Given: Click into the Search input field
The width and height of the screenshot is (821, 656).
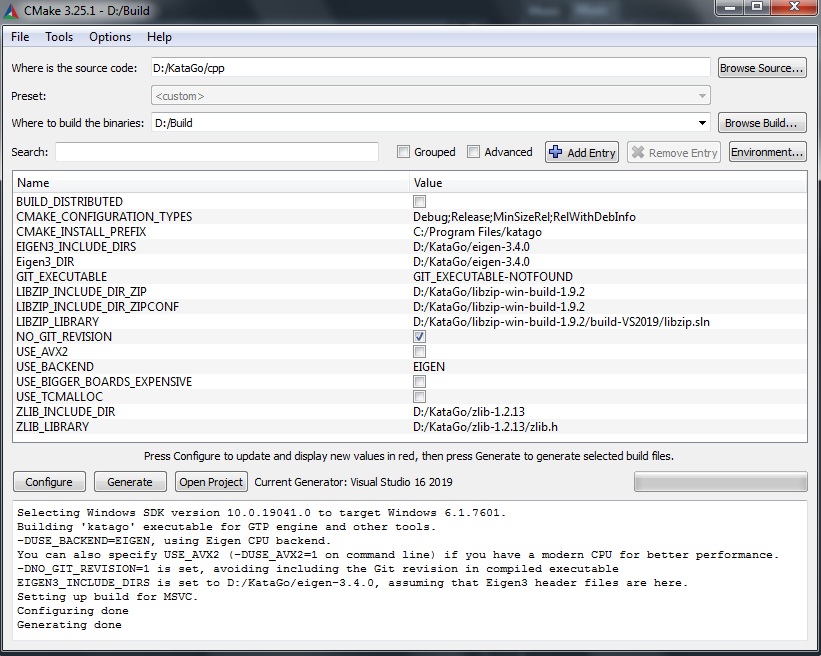Looking at the screenshot, I should (x=216, y=152).
